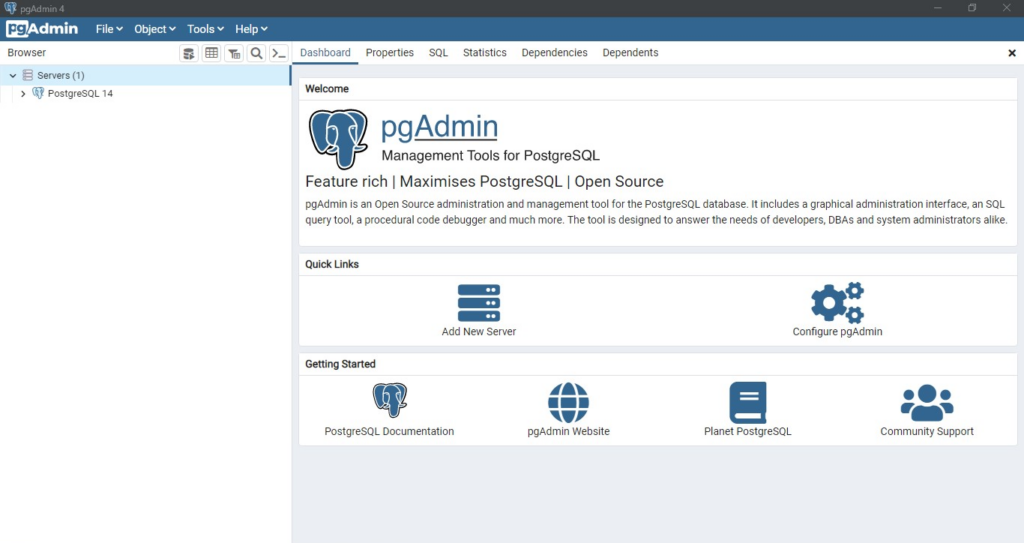Open the Query Tool toolbar icon

tap(189, 53)
